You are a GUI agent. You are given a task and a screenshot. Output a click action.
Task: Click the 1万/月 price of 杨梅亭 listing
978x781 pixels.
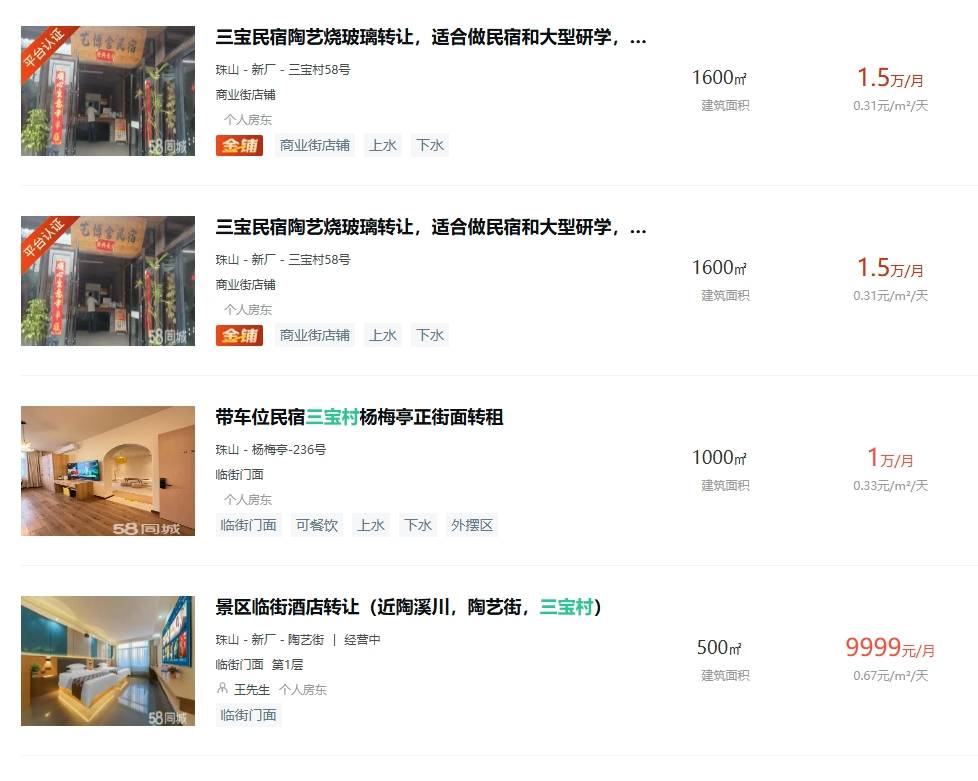click(x=890, y=458)
